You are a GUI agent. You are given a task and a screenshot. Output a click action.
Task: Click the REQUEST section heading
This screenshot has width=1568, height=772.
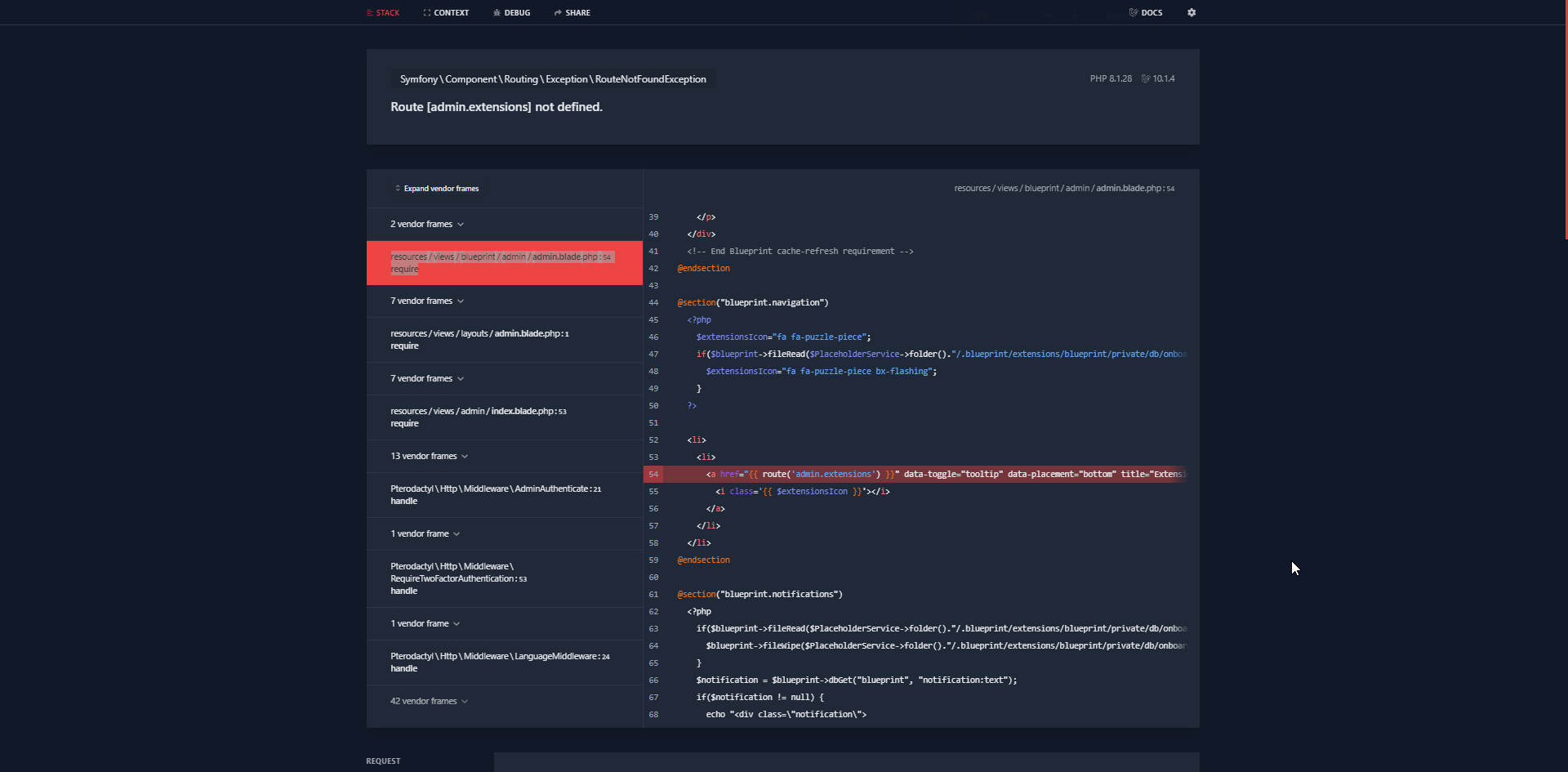(x=383, y=761)
